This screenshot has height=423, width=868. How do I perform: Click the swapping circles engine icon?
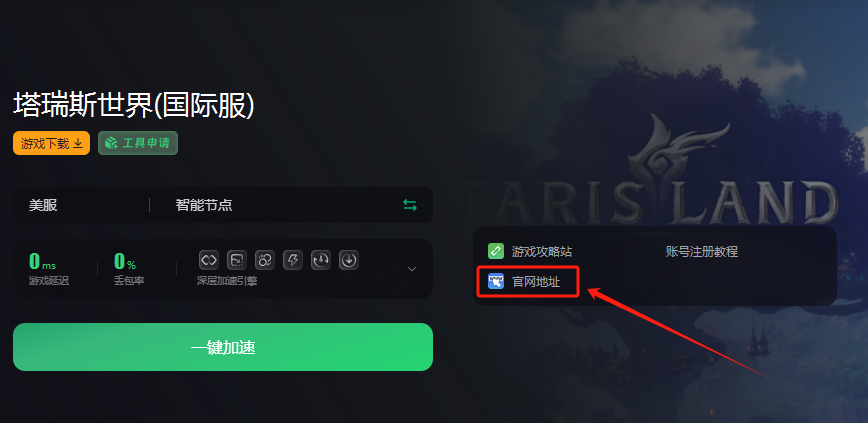coord(265,260)
